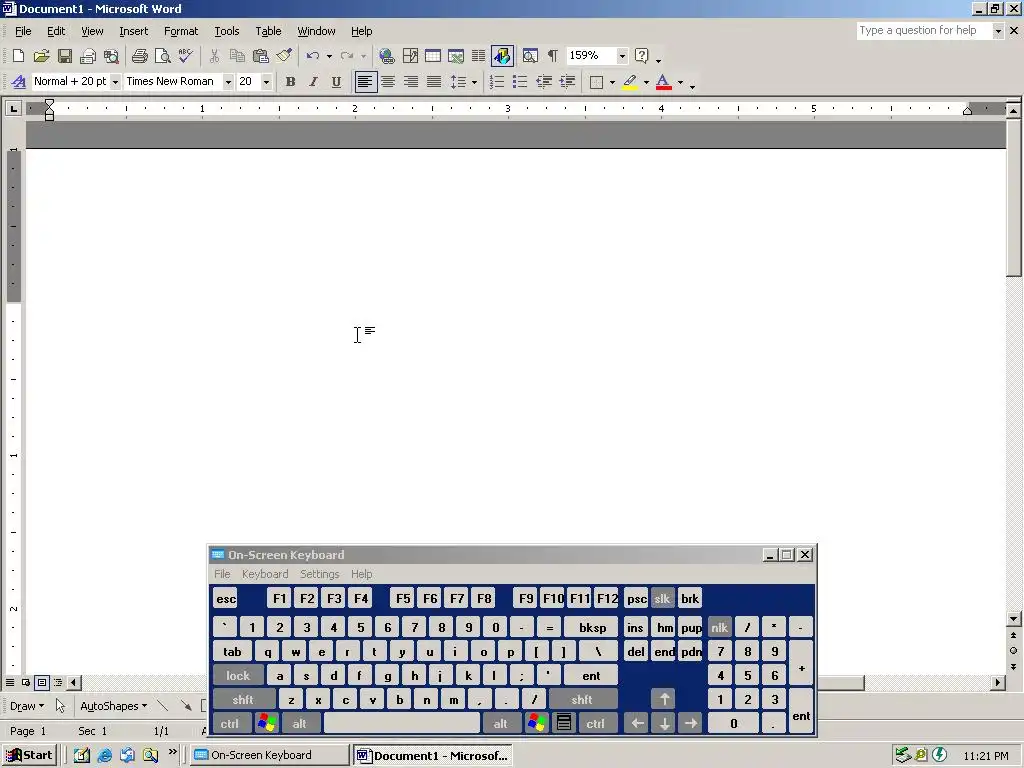Insert Microsoft Excel Worksheet

pos(456,56)
